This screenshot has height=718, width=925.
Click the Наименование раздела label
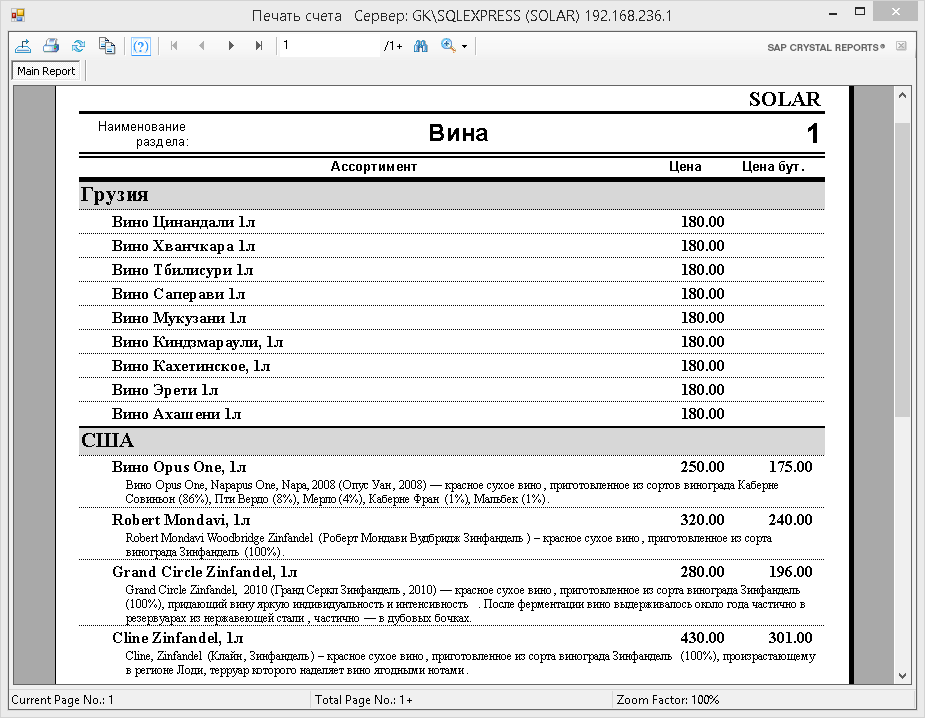coord(143,134)
